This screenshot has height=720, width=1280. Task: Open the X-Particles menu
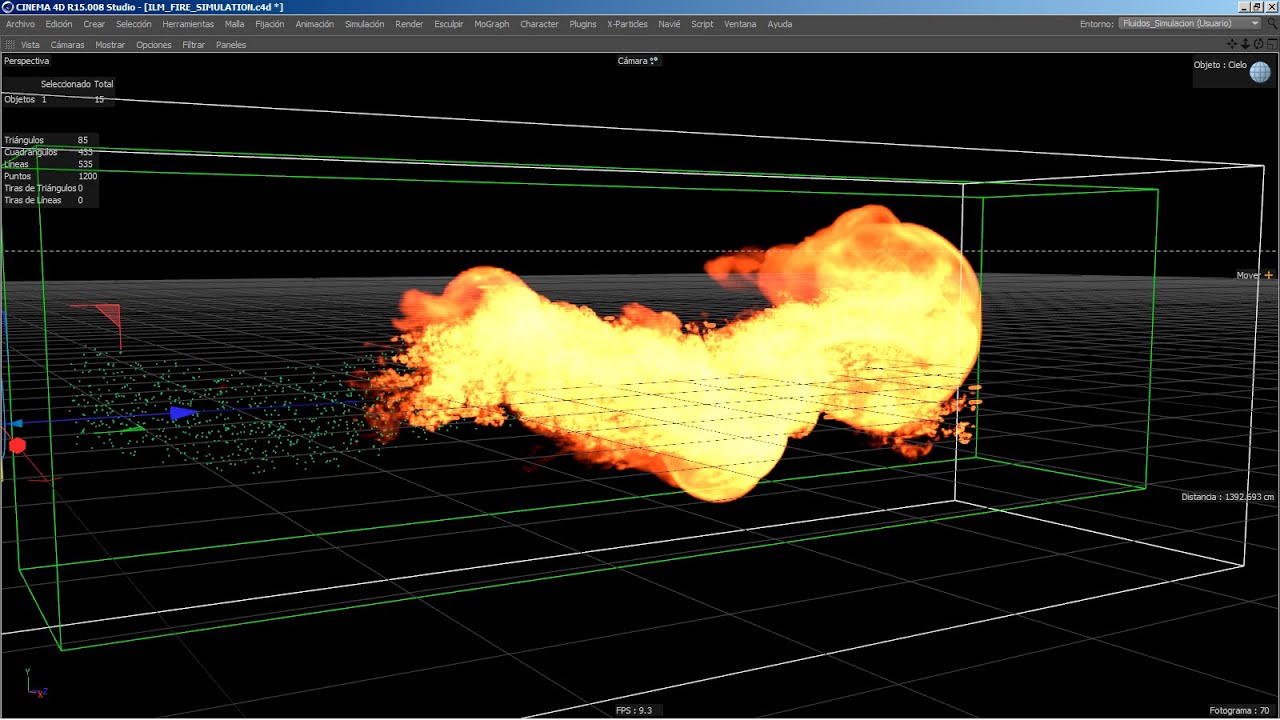tap(627, 24)
